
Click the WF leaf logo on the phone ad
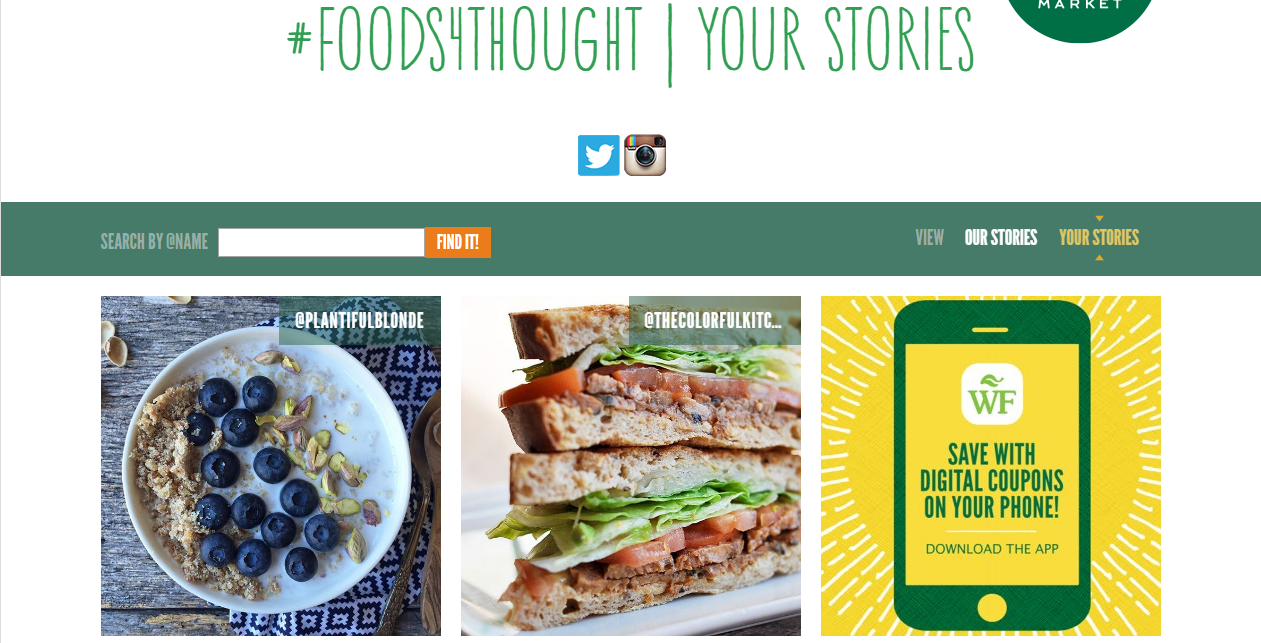991,394
